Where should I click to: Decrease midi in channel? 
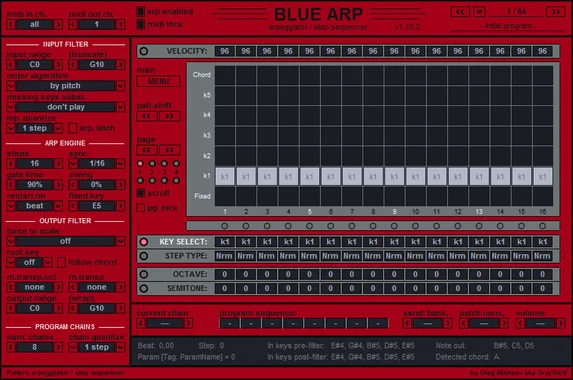click(11, 24)
